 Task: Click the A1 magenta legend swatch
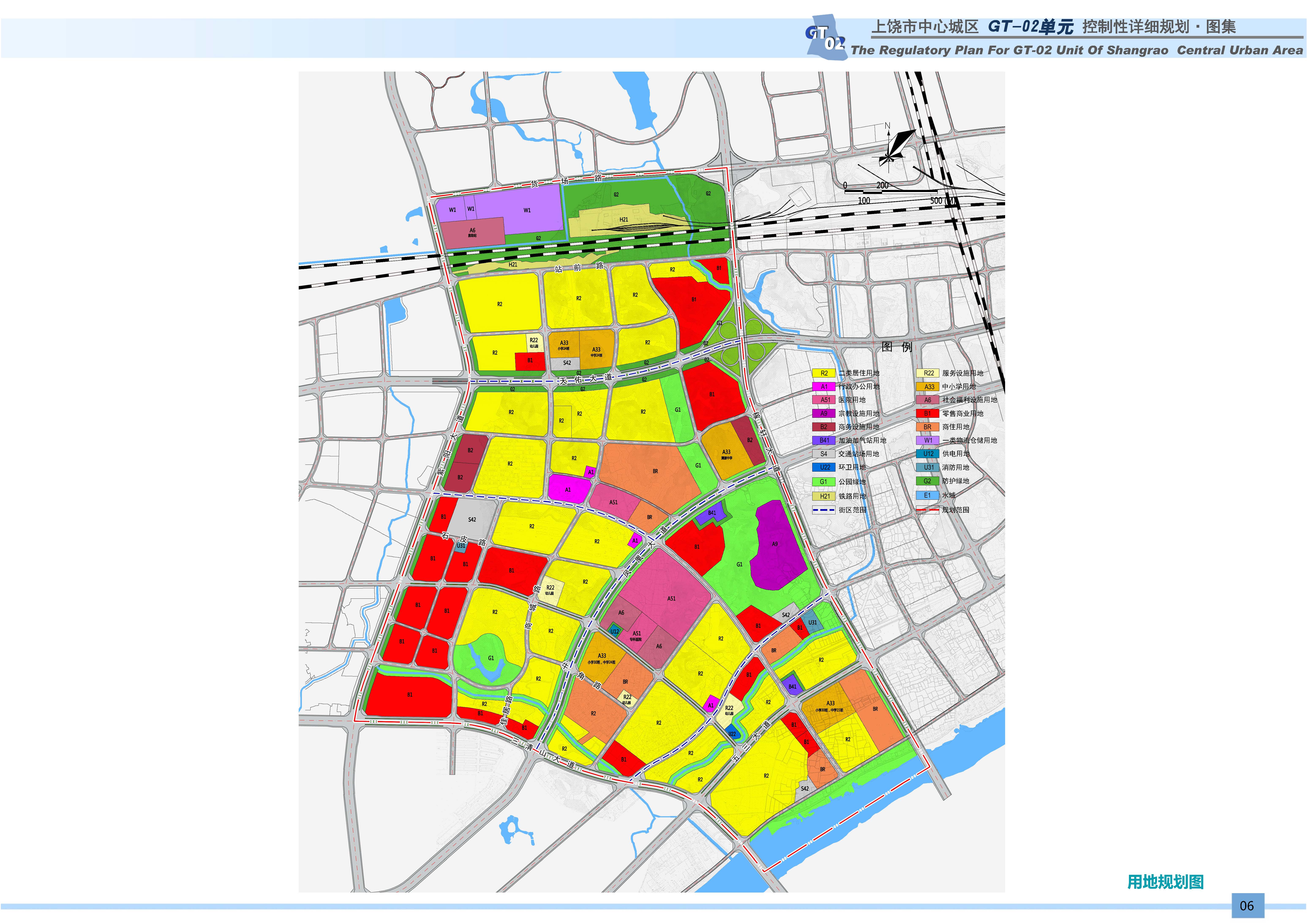point(824,387)
